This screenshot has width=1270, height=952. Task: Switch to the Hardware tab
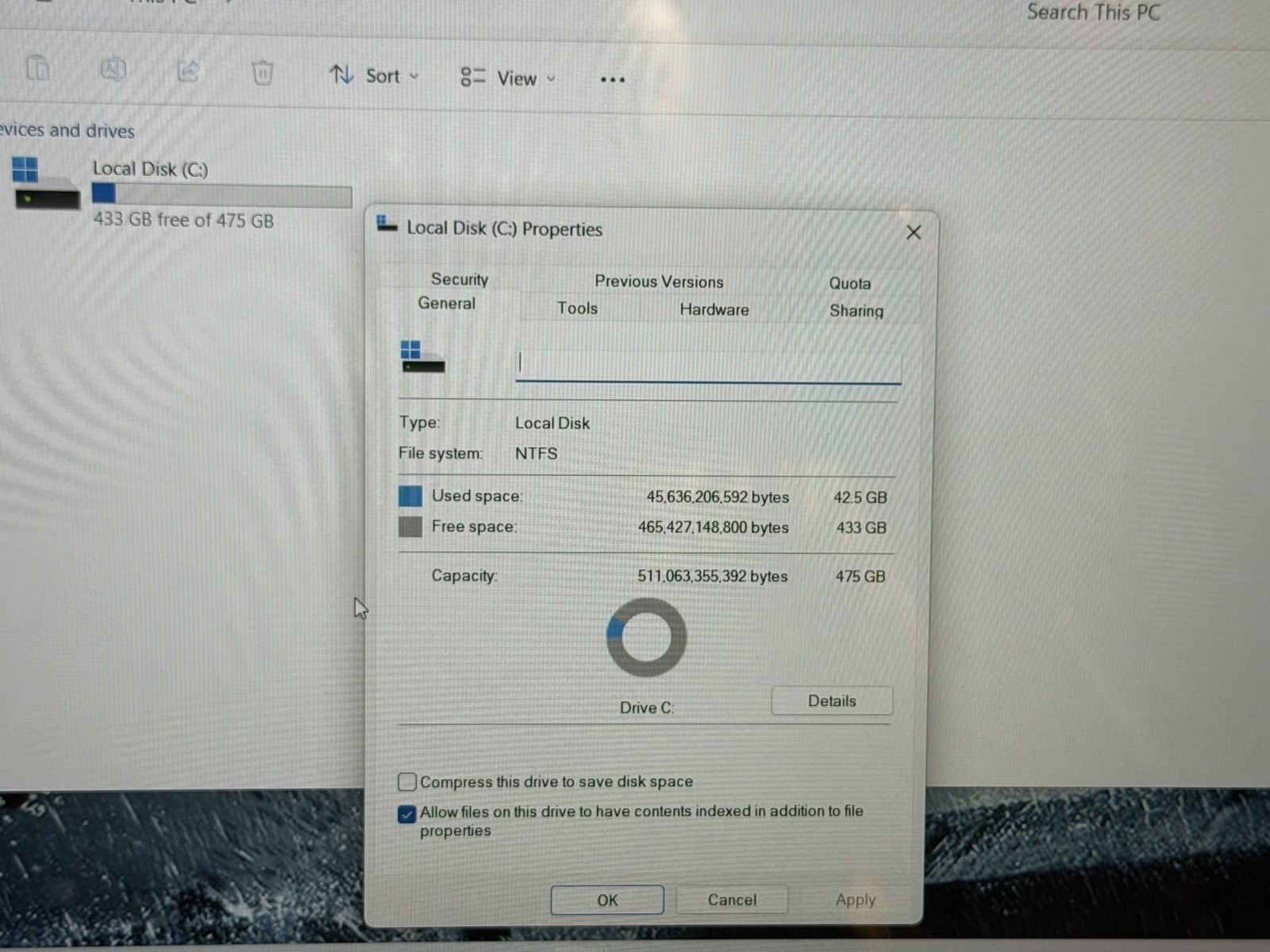tap(714, 309)
